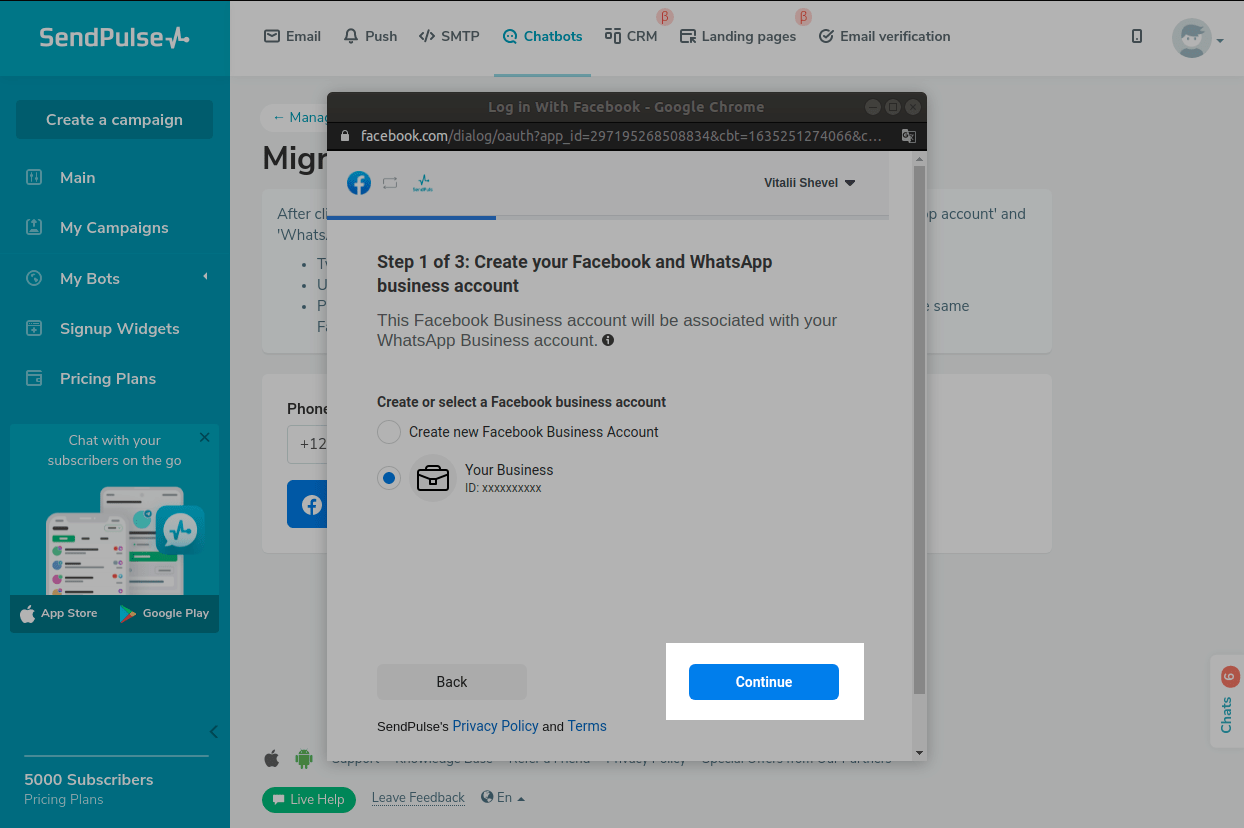Click the popup scrollbar down arrow
The height and width of the screenshot is (828, 1244).
[x=919, y=753]
